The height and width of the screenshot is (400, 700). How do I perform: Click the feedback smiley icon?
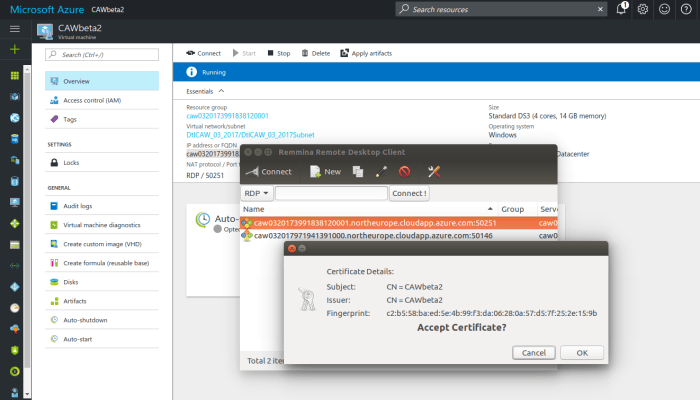664,9
